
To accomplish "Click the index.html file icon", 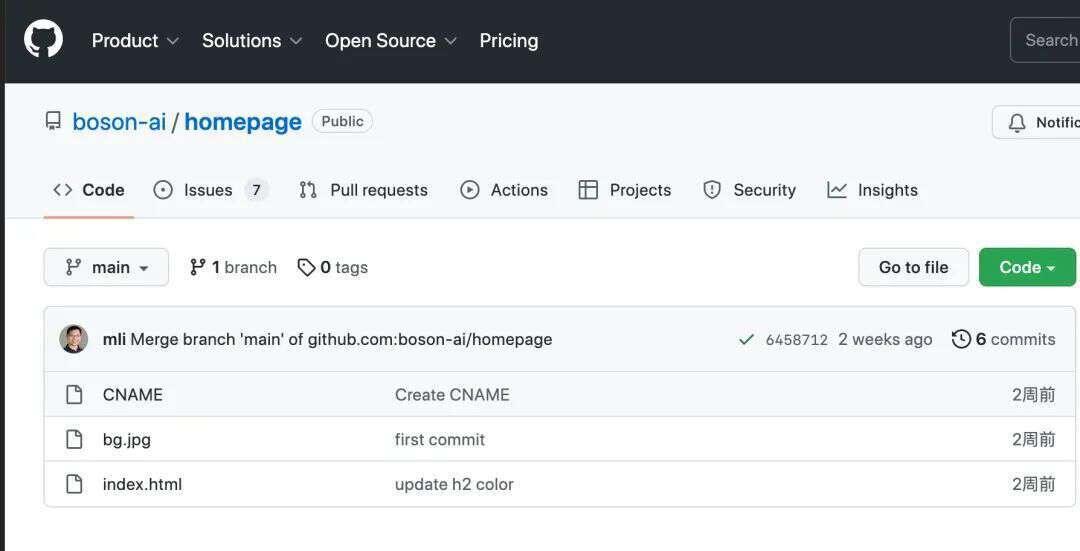I will click(x=74, y=484).
